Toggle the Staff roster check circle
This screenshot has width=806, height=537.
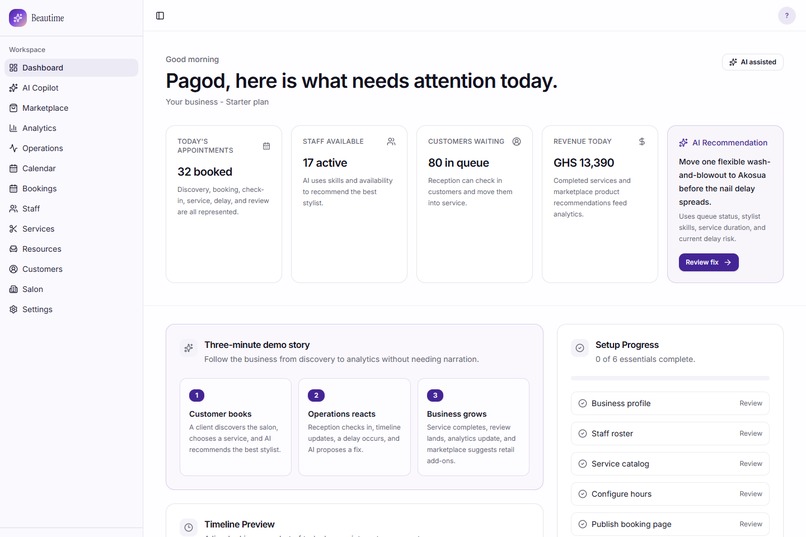pyautogui.click(x=582, y=434)
